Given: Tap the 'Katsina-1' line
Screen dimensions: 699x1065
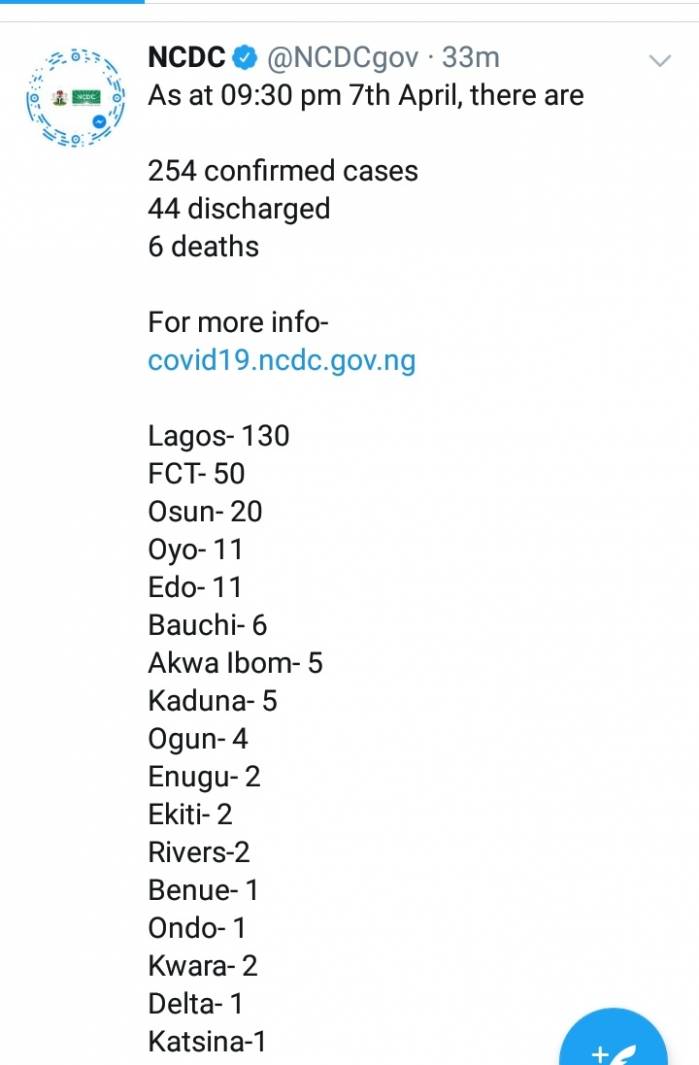Looking at the screenshot, I should pos(207,1041).
